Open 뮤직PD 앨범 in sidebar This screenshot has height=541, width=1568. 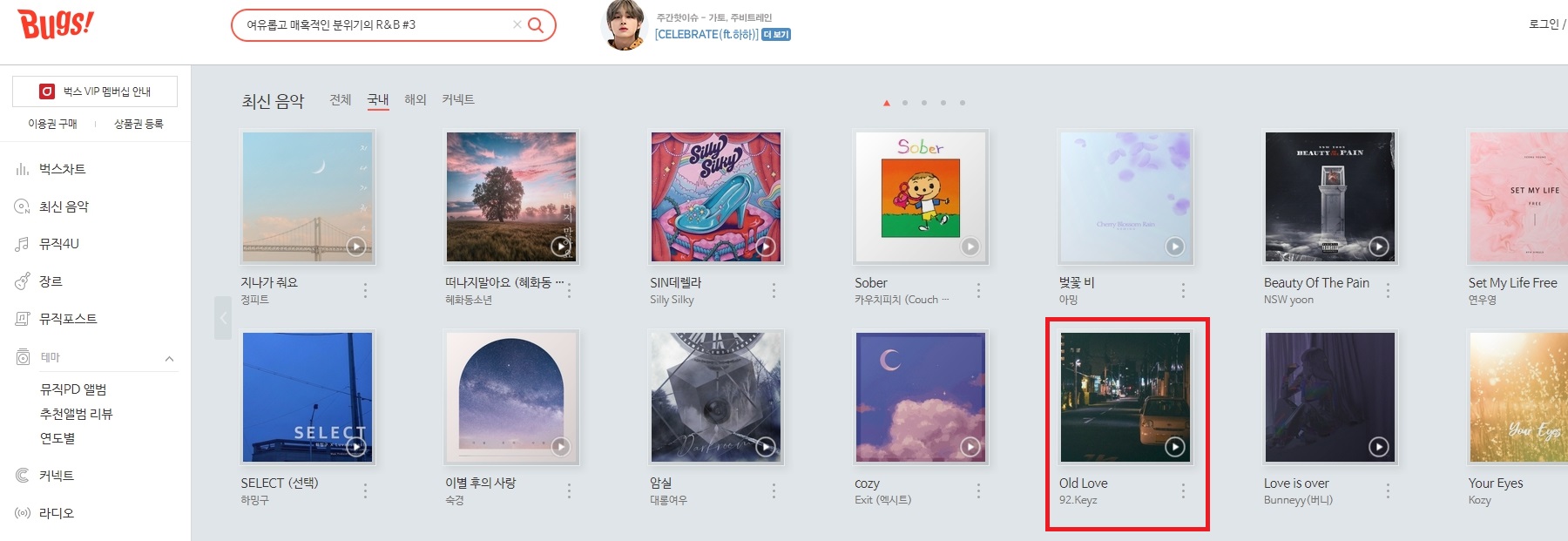73,389
